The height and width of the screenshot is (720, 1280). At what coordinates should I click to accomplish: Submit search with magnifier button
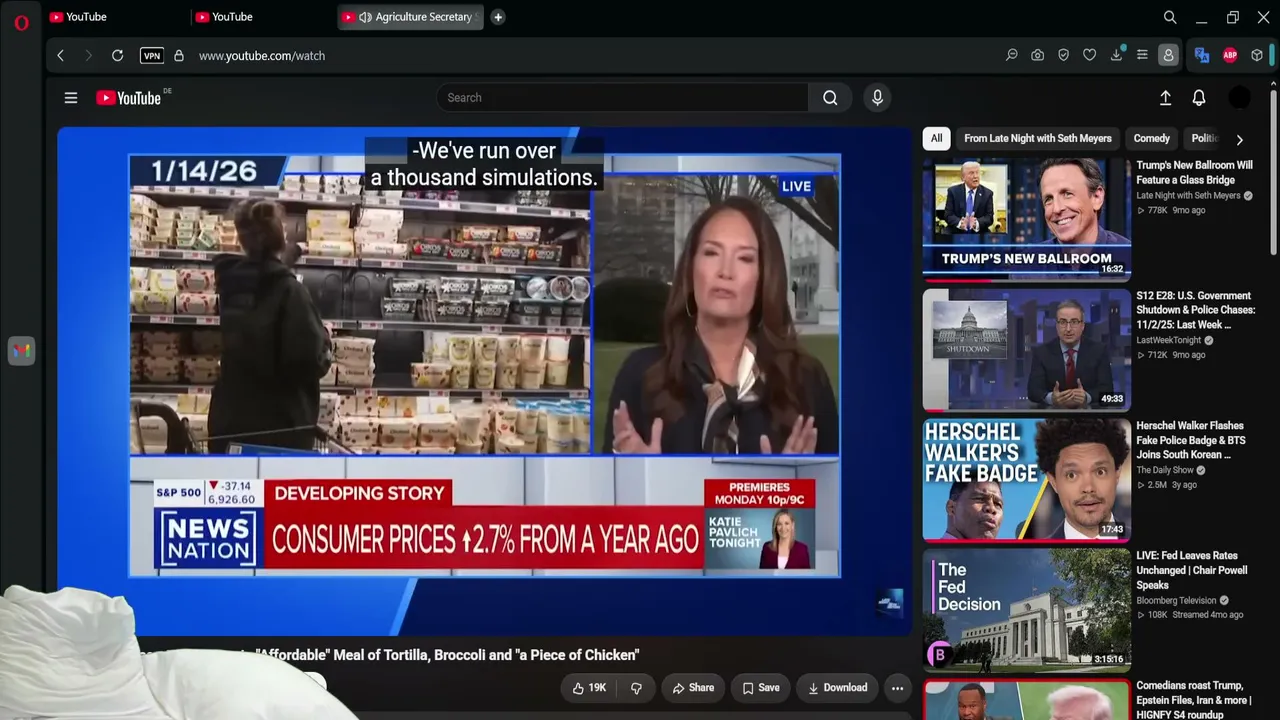click(x=830, y=98)
